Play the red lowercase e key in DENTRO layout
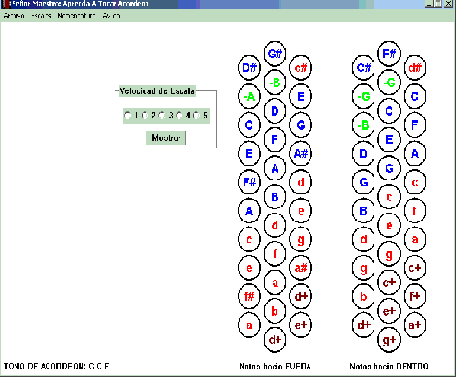 click(x=389, y=226)
